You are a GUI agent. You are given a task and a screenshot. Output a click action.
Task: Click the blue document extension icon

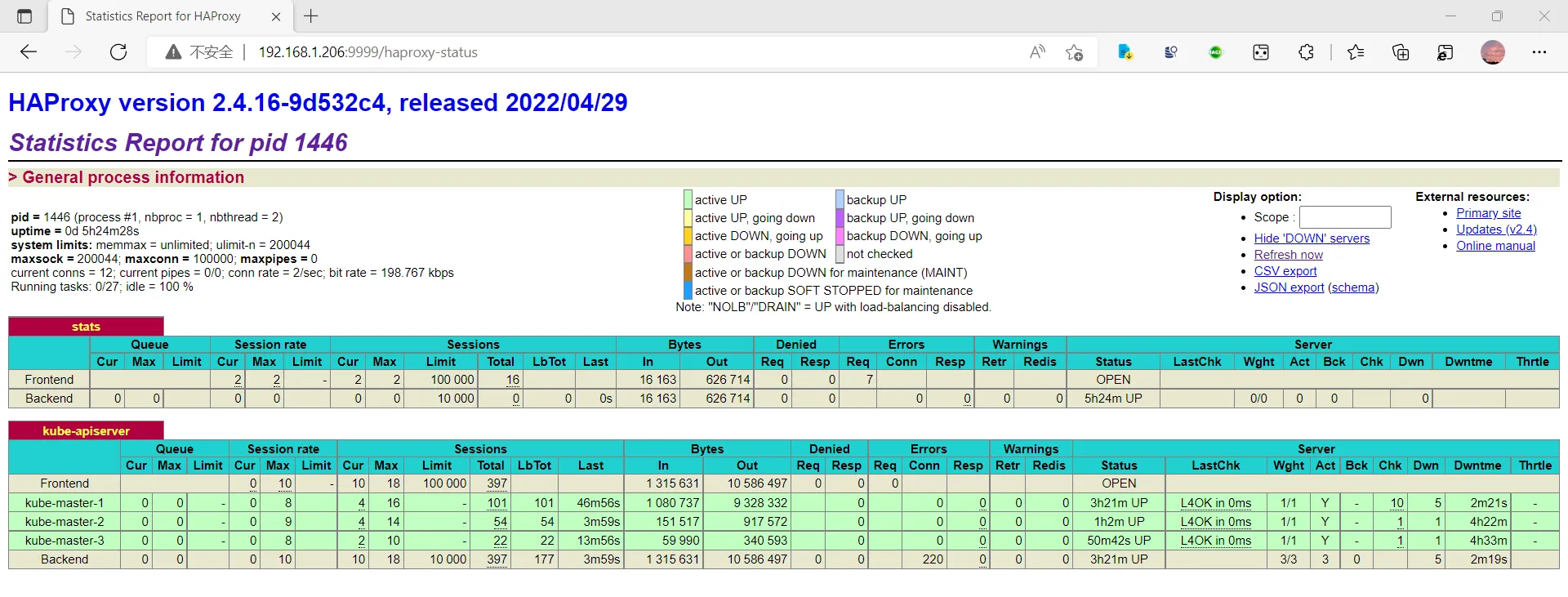(1125, 52)
